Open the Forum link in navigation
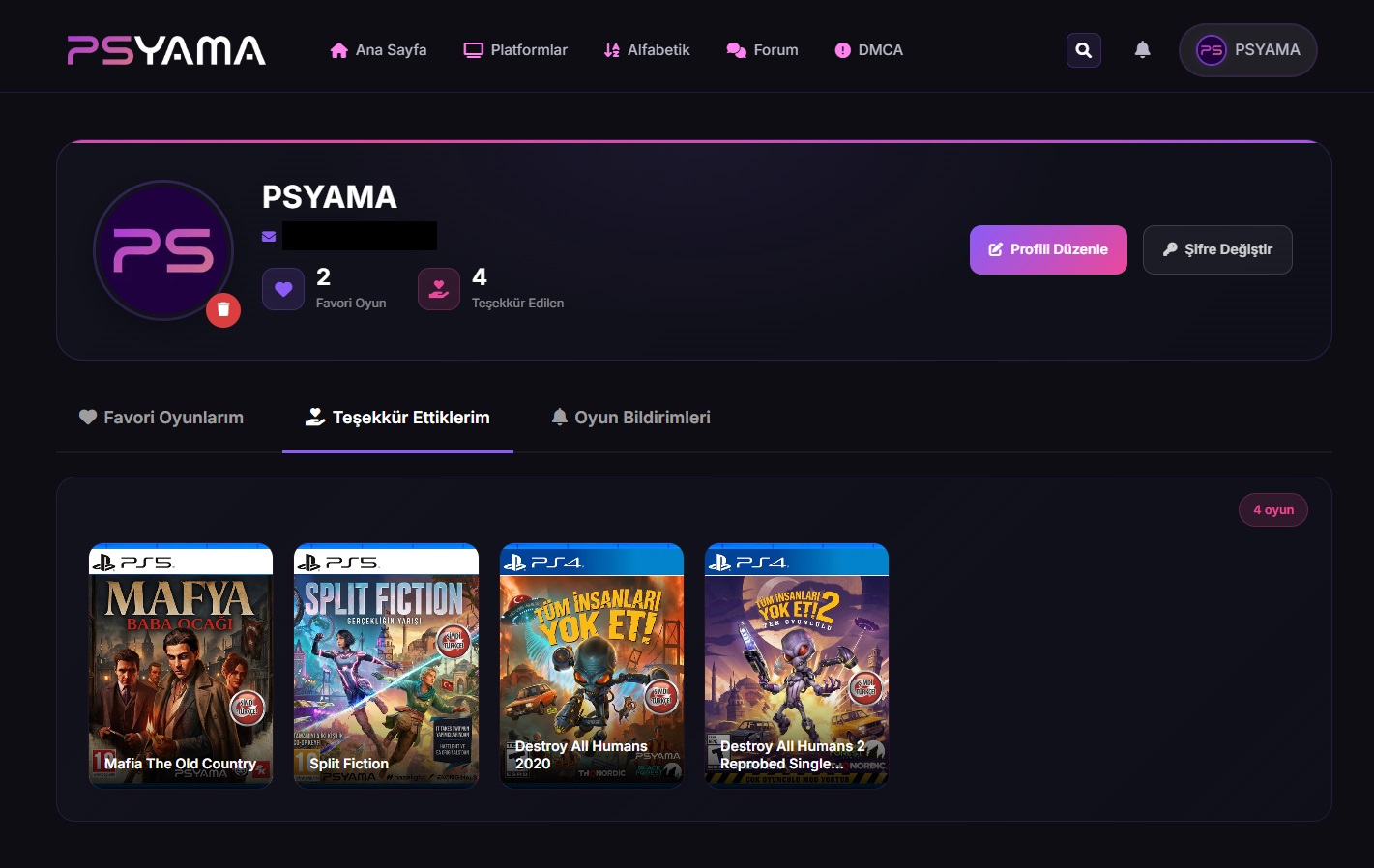 pos(762,50)
